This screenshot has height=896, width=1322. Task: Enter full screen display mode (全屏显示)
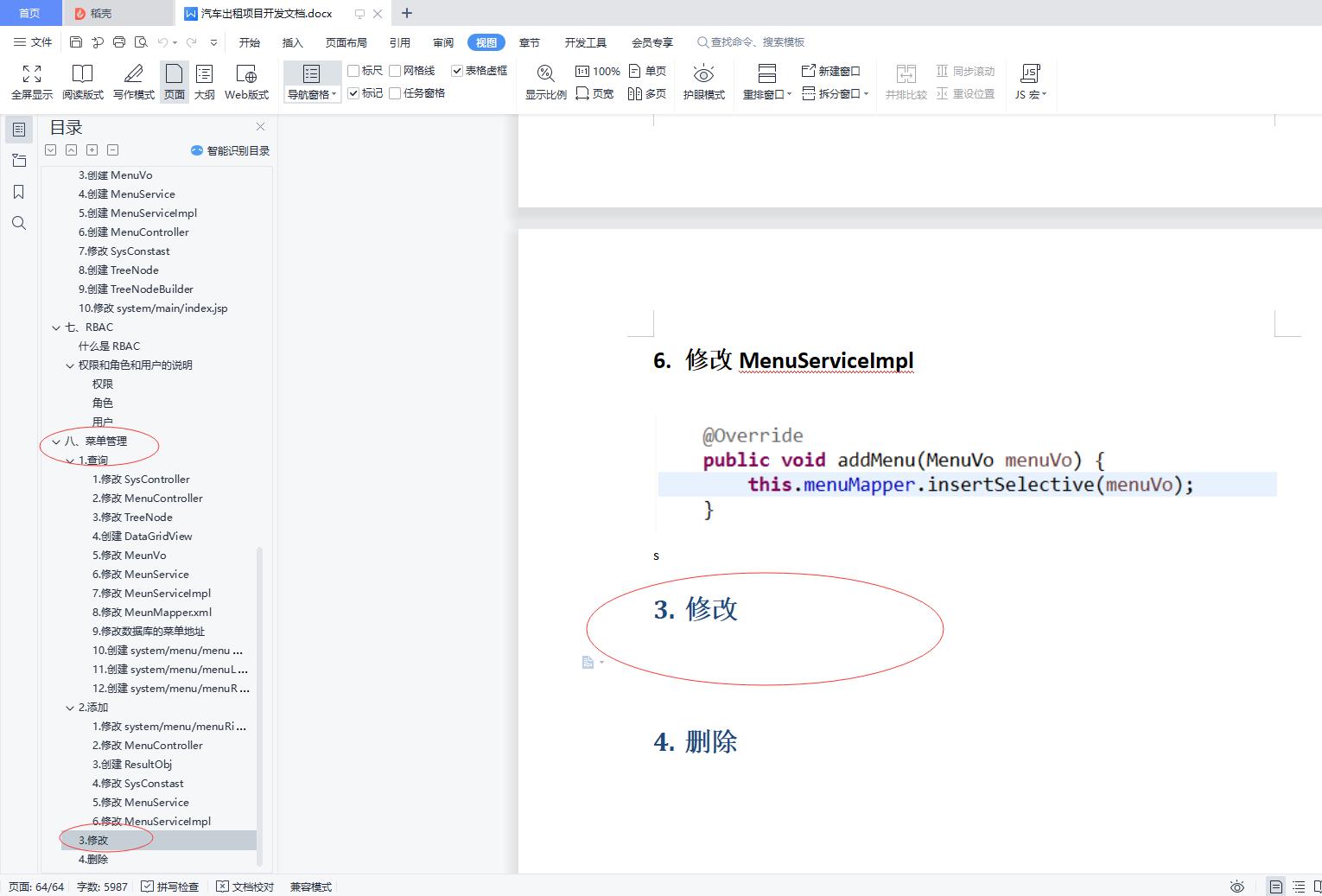pyautogui.click(x=32, y=82)
